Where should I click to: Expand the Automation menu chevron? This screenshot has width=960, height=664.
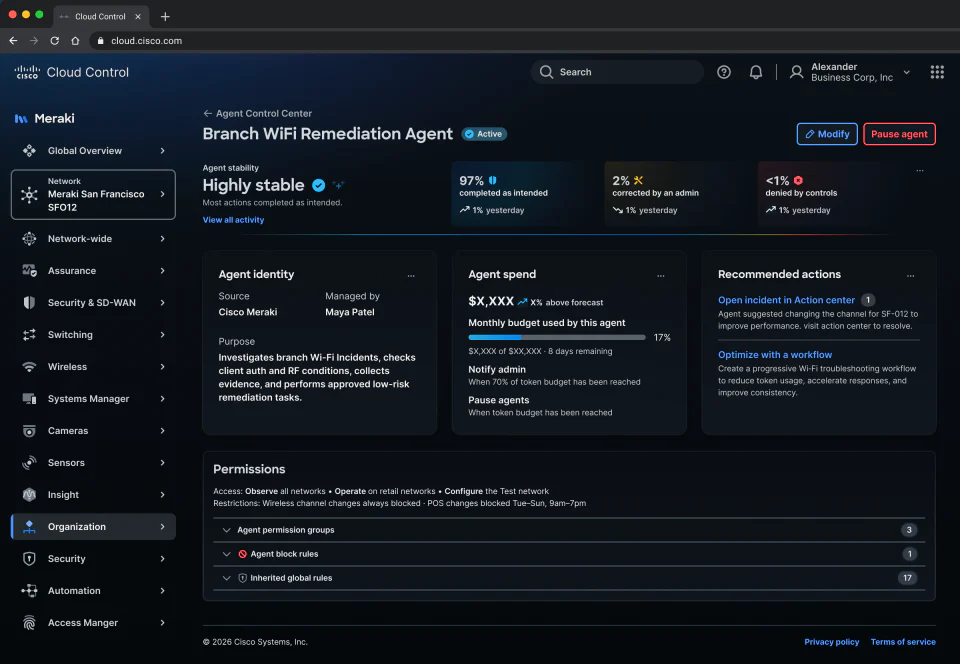162,591
